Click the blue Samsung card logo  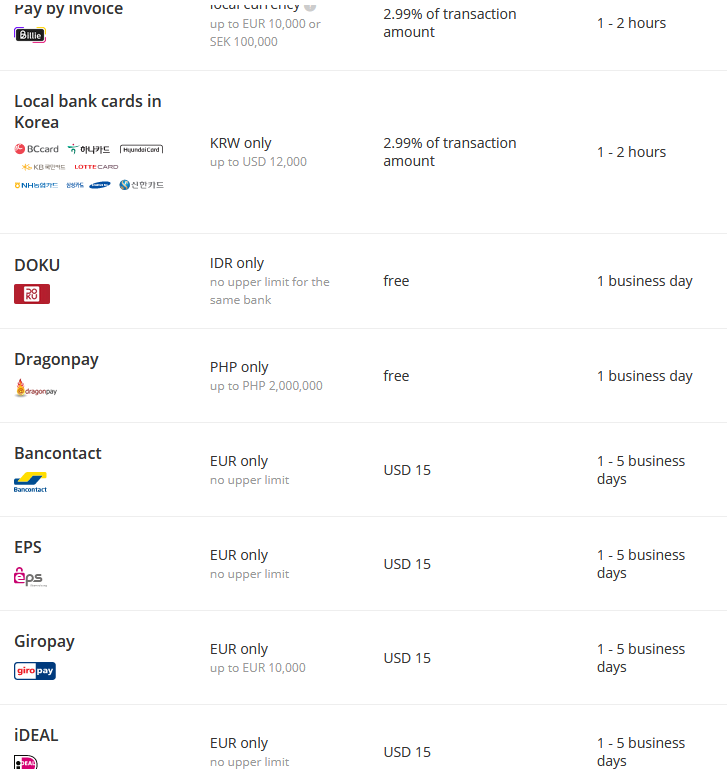[x=100, y=185]
